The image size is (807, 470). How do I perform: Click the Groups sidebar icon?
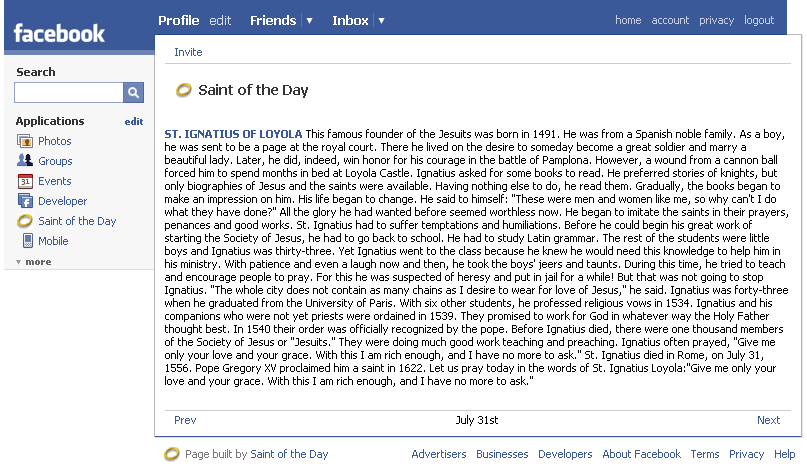[x=26, y=161]
